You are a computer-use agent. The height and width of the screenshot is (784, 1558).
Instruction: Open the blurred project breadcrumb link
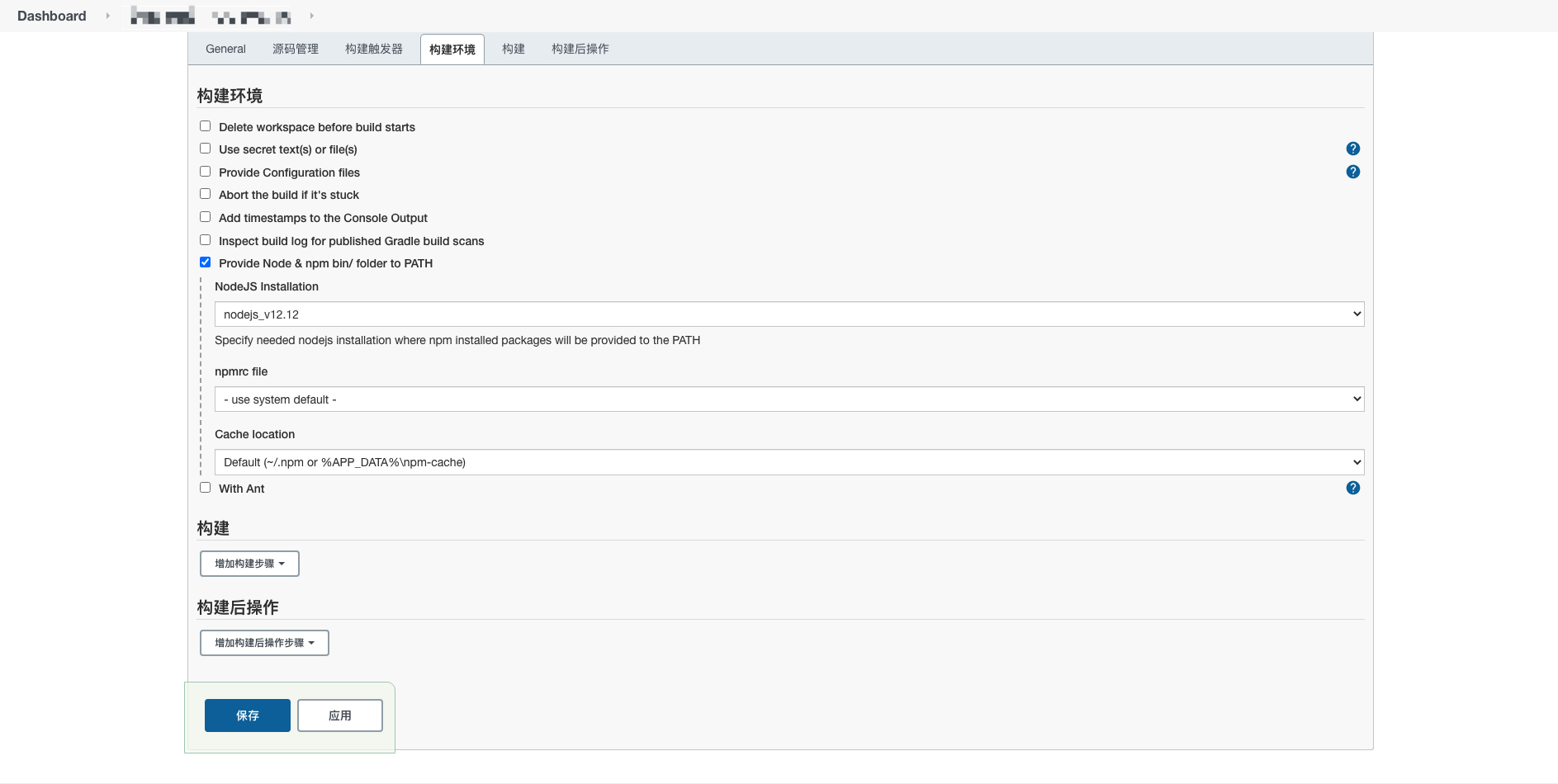click(211, 16)
